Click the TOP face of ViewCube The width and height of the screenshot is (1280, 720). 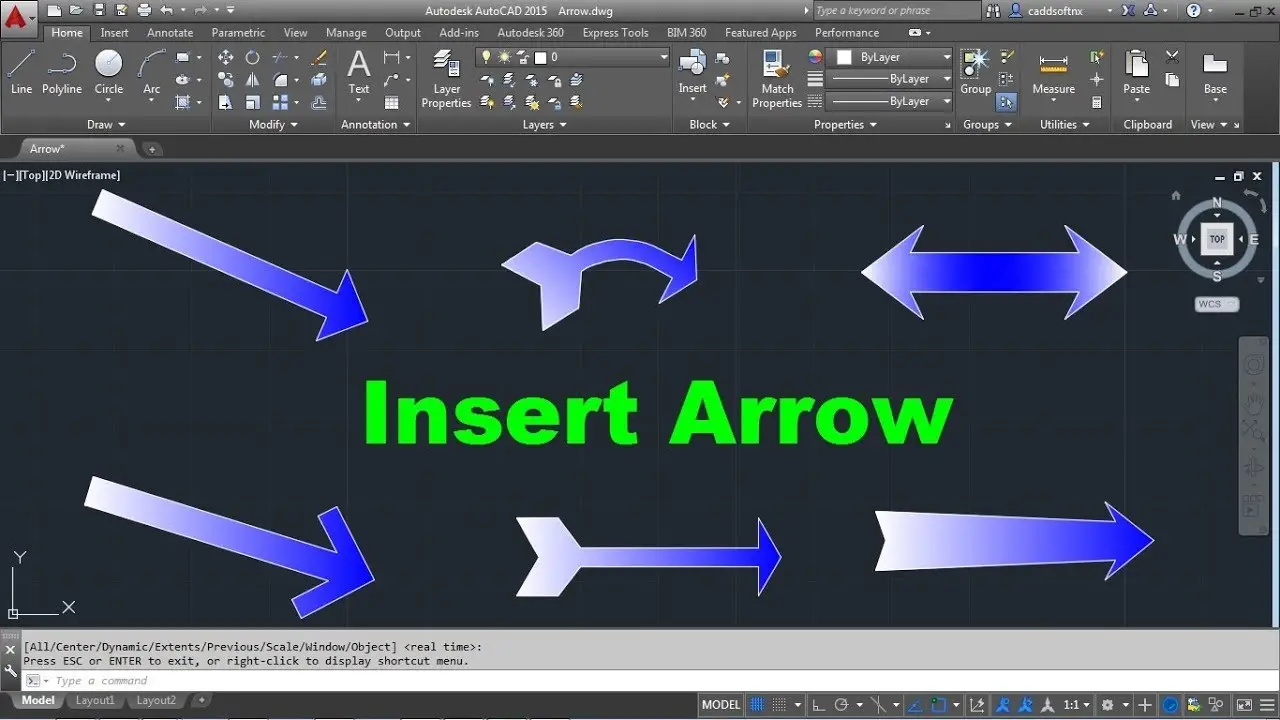tap(1217, 239)
